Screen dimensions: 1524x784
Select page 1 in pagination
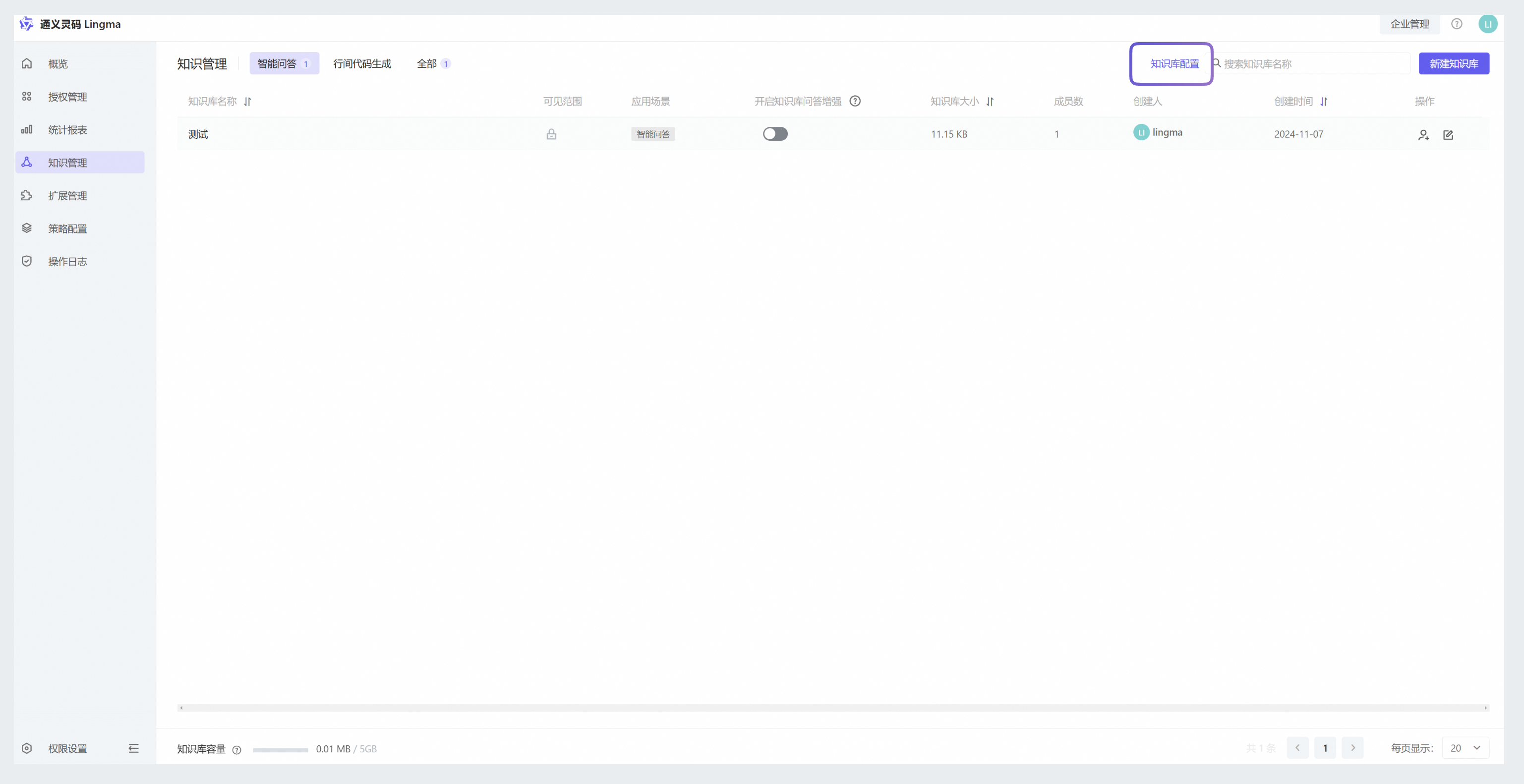[x=1325, y=748]
